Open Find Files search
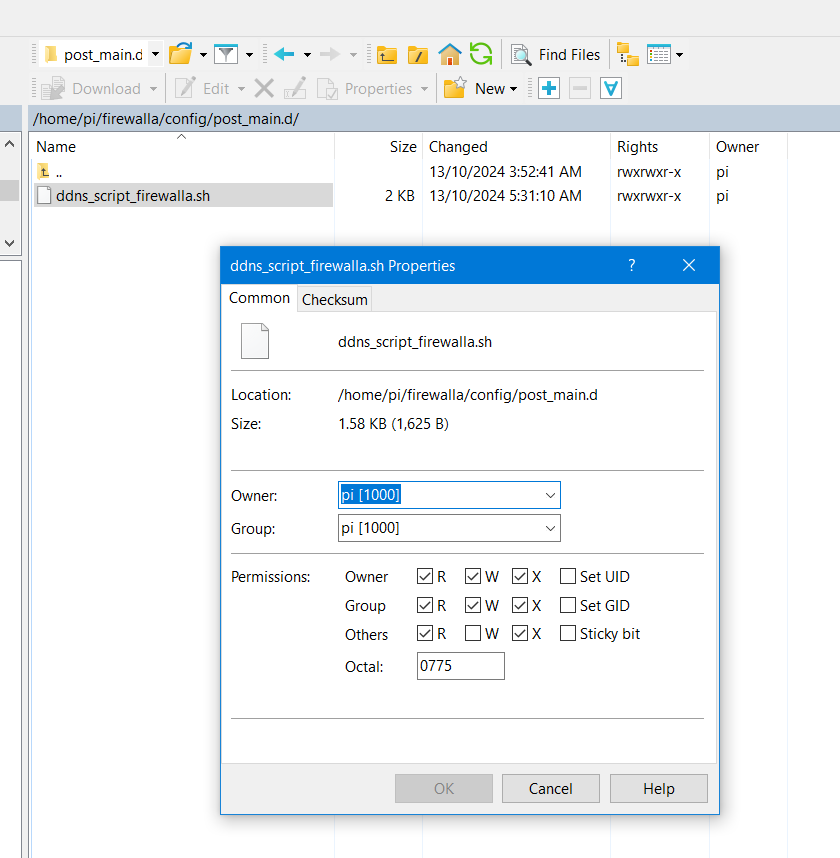Image resolution: width=840 pixels, height=858 pixels. coord(556,54)
